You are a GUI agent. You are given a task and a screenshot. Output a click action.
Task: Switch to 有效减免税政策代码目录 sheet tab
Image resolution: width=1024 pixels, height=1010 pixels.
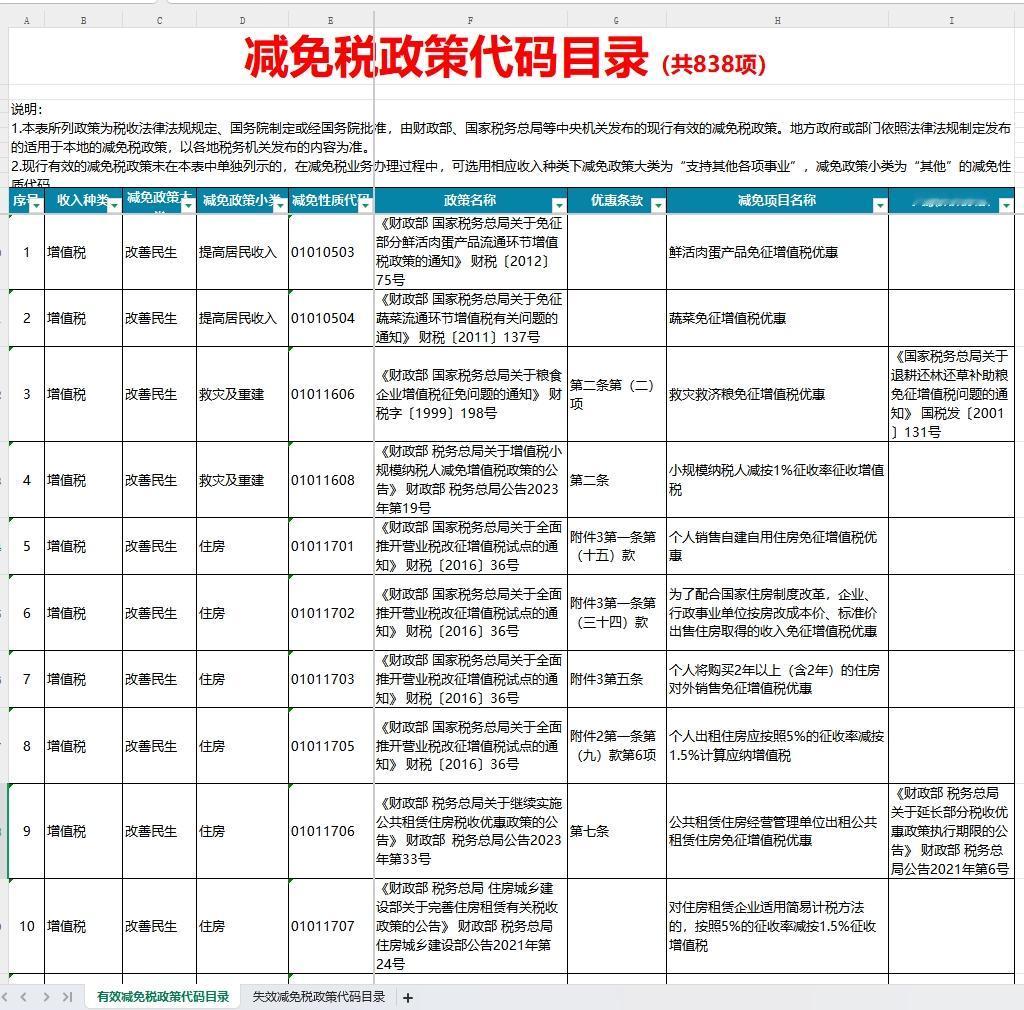click(x=163, y=997)
